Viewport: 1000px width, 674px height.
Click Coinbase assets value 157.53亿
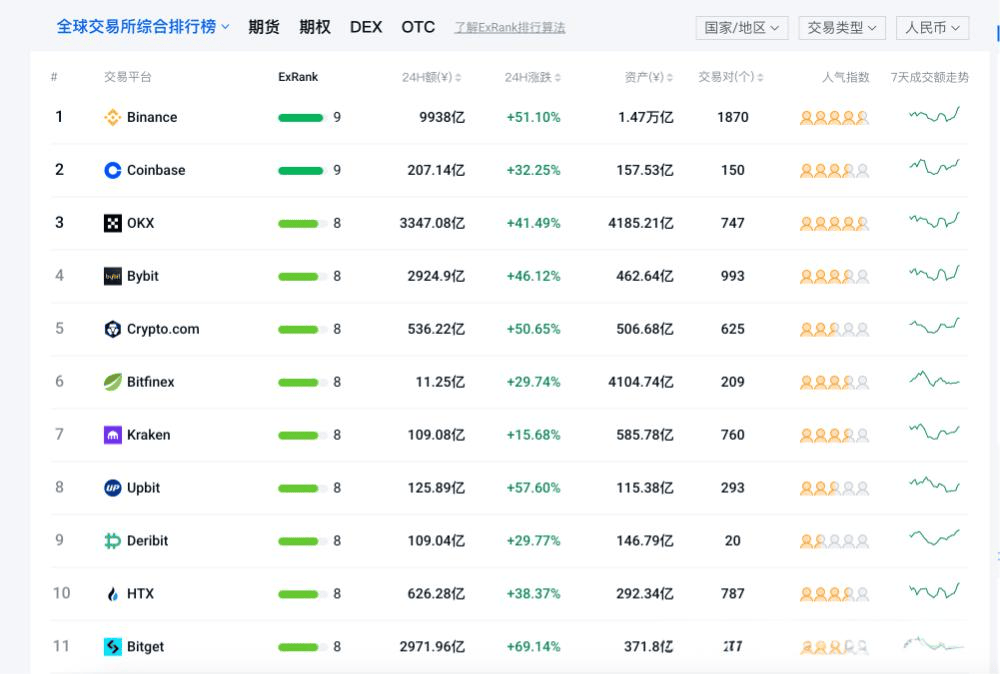click(x=645, y=170)
